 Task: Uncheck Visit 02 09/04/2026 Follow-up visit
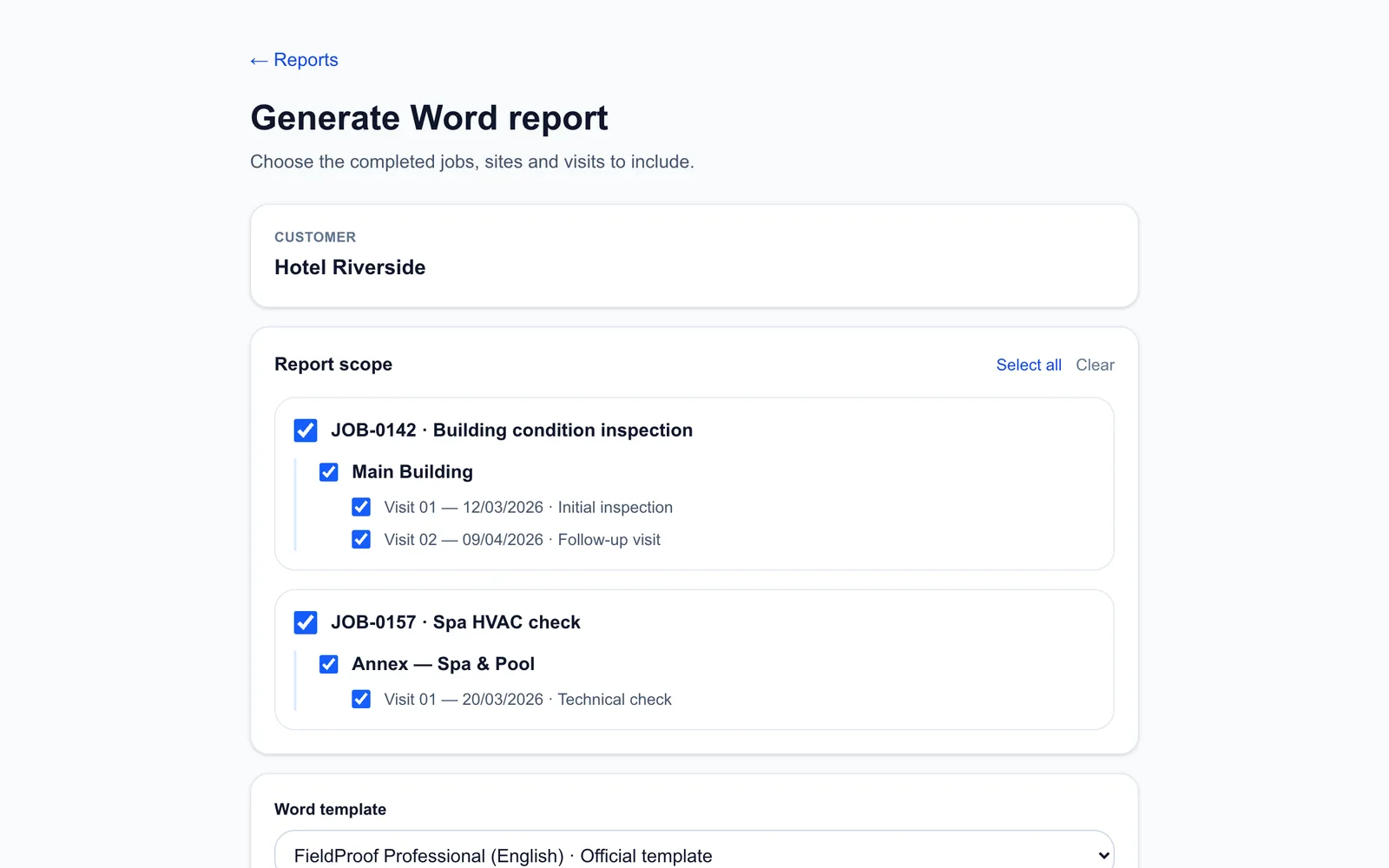pos(361,539)
